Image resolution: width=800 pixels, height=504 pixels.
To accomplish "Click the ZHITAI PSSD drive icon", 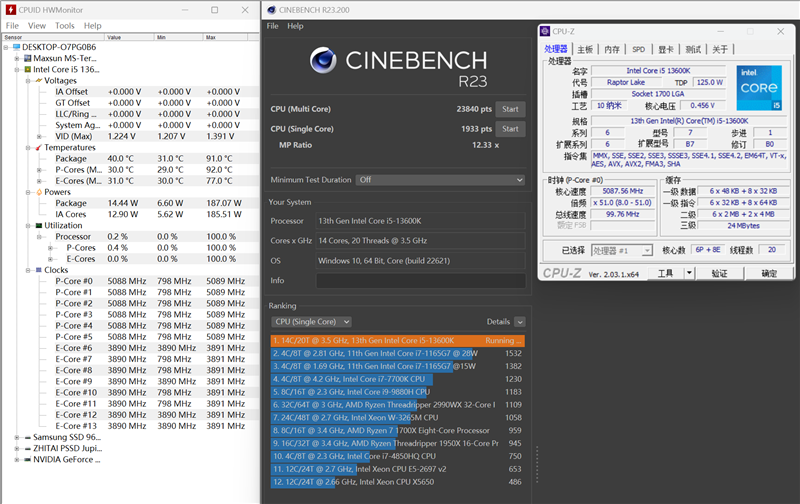I will click(x=28, y=448).
